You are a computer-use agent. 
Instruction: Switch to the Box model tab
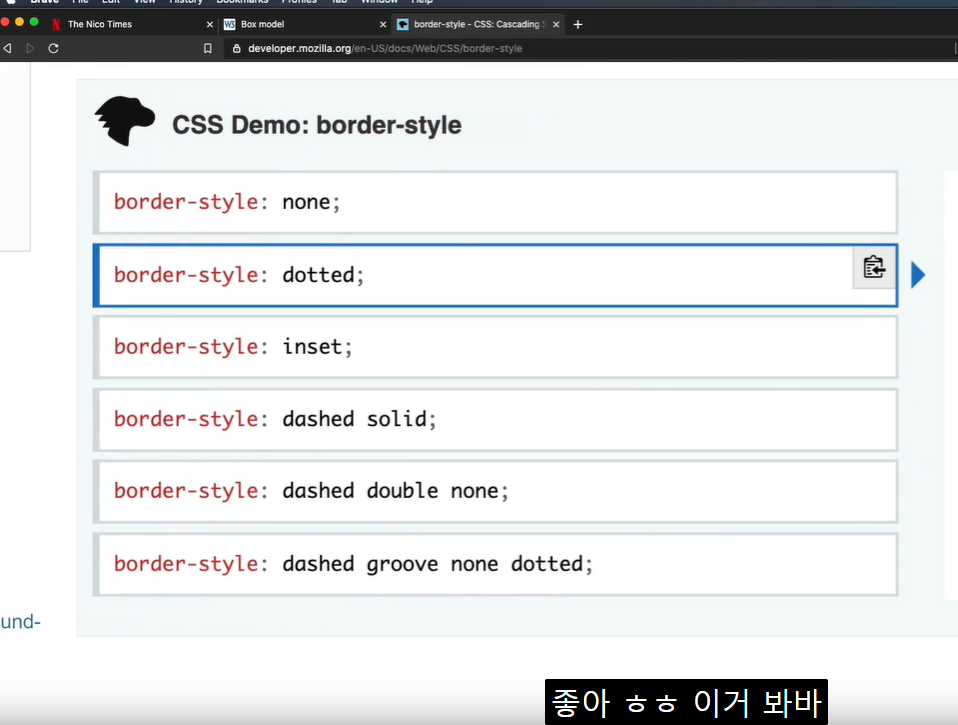pos(305,24)
